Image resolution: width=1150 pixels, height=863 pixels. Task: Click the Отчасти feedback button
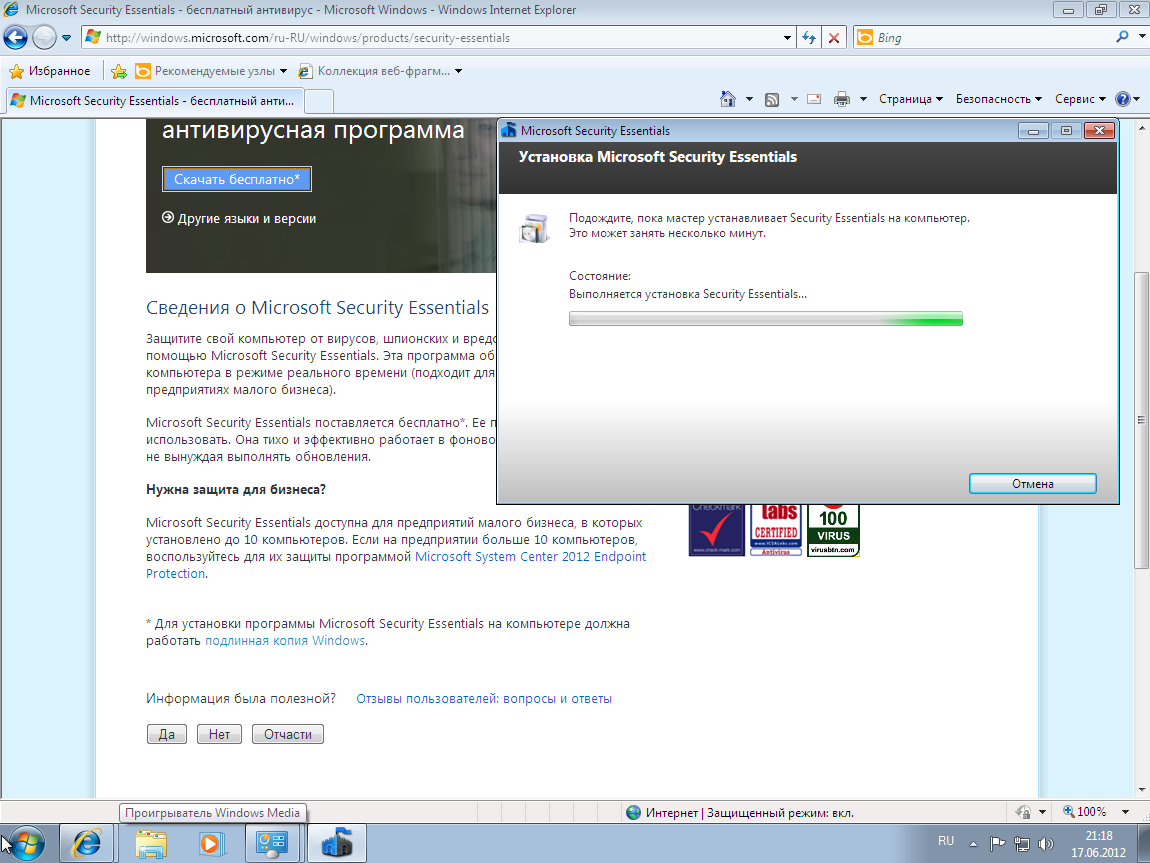(288, 734)
